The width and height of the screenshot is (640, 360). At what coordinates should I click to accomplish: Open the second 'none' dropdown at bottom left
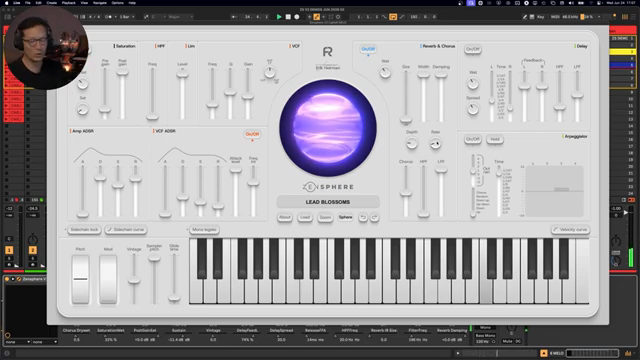point(44,342)
